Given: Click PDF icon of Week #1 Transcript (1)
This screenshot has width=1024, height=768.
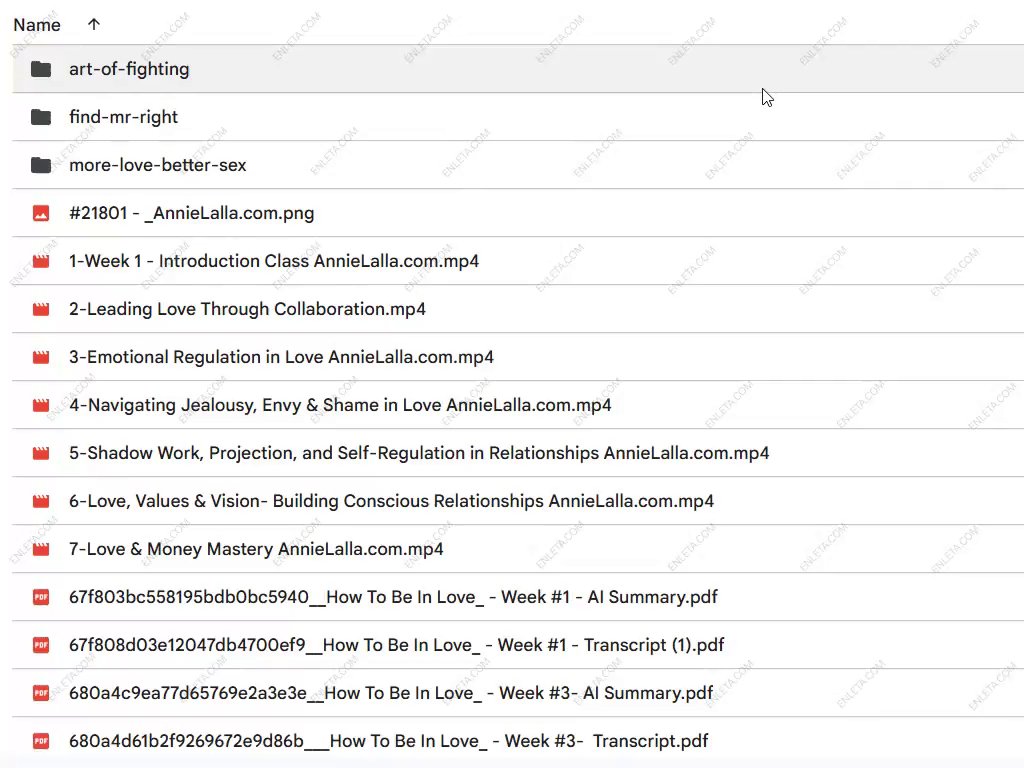Looking at the screenshot, I should [41, 645].
